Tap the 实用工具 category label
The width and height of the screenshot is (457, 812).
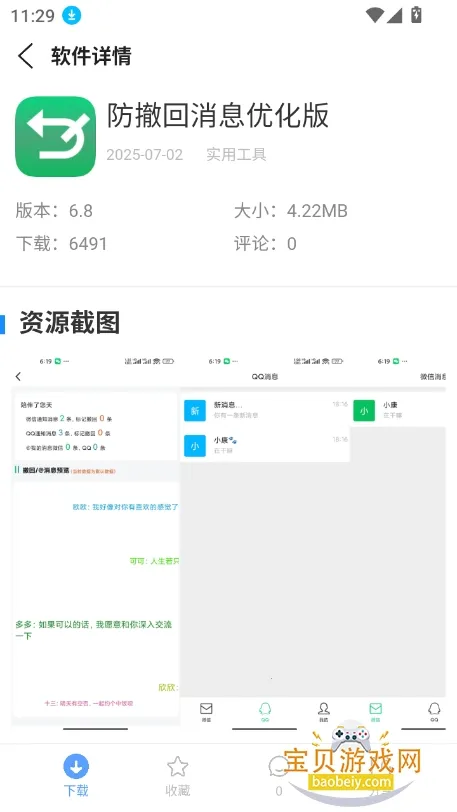pyautogui.click(x=236, y=154)
